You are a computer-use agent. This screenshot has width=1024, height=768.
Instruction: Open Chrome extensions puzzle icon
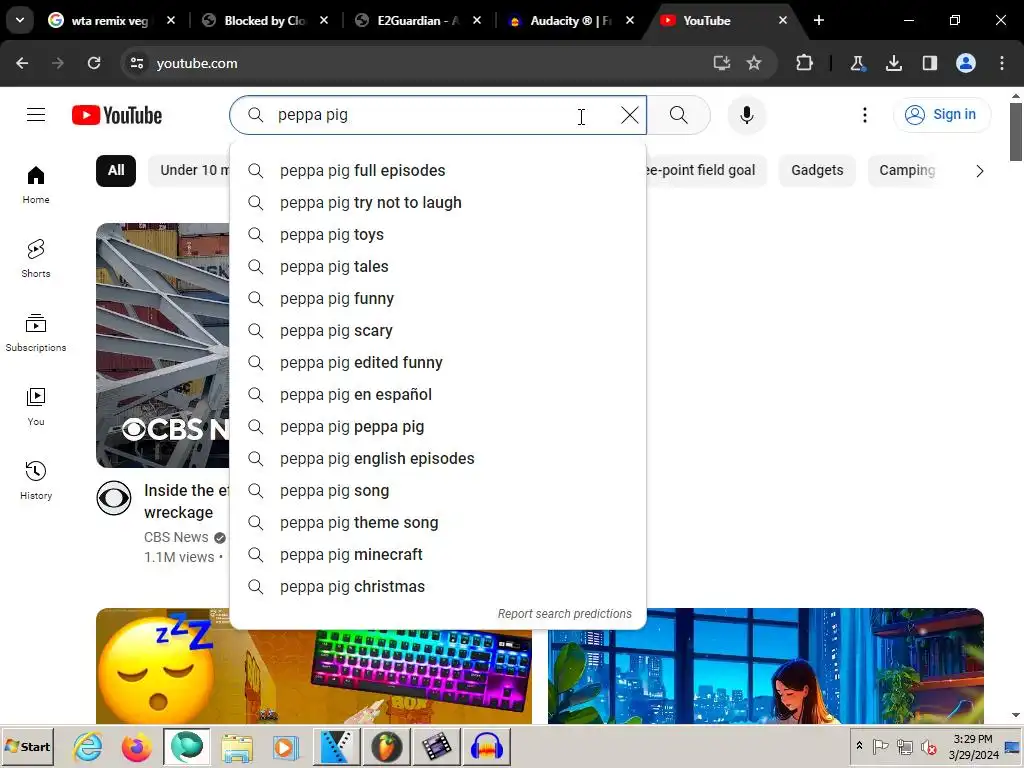[805, 63]
